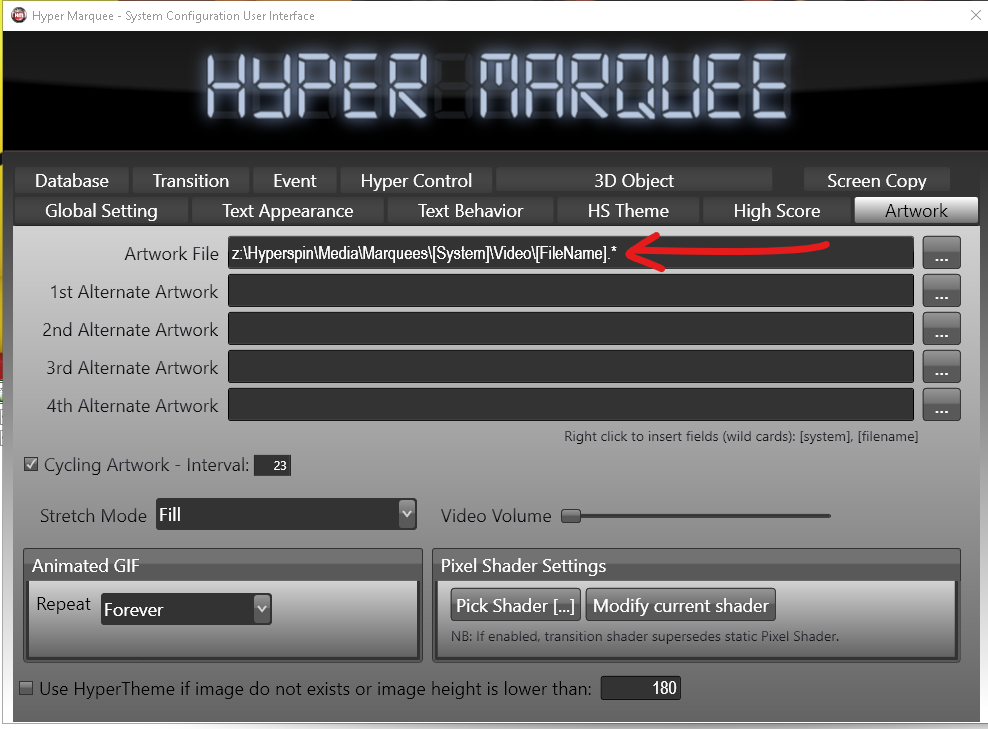Screen dimensions: 988x729
Task: Click the Modify current shader button
Action: tap(681, 606)
